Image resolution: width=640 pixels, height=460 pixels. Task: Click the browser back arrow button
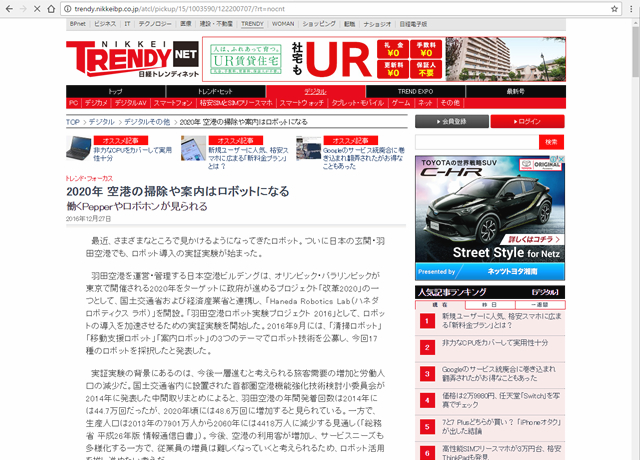(10, 7)
